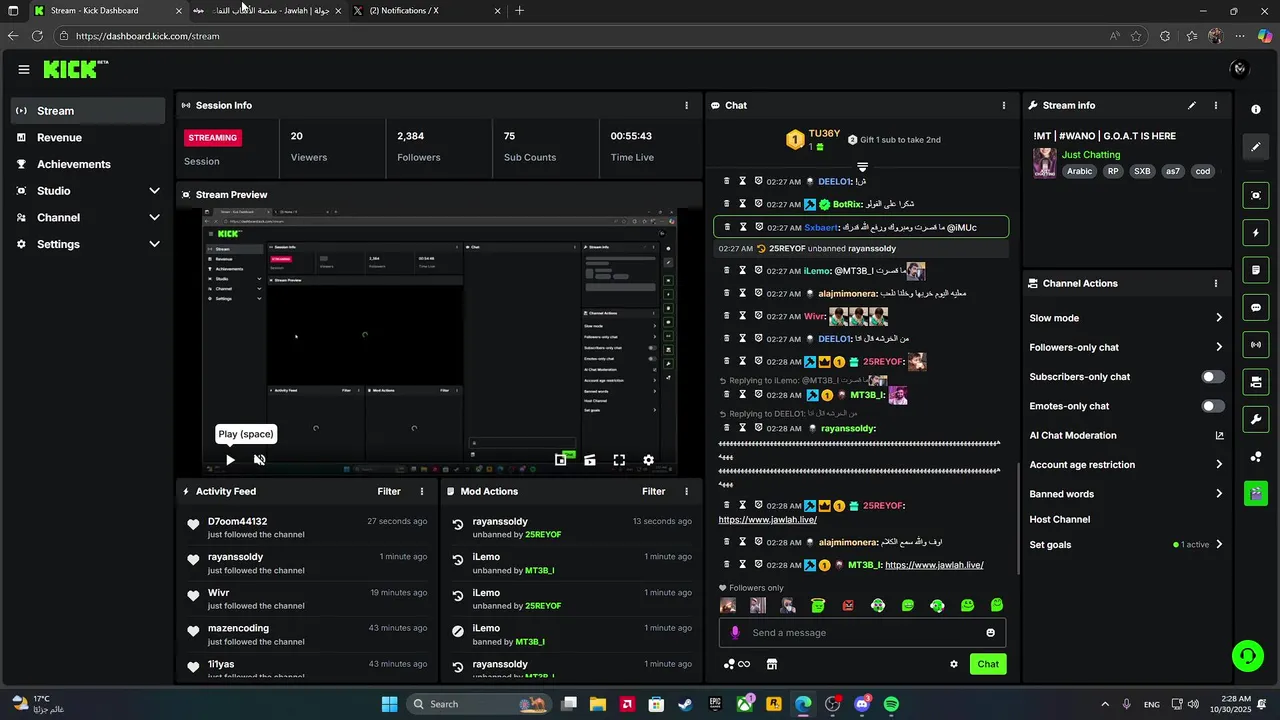1280x720 pixels.
Task: Open the notes document icon in the right rail
Action: 1256,270
